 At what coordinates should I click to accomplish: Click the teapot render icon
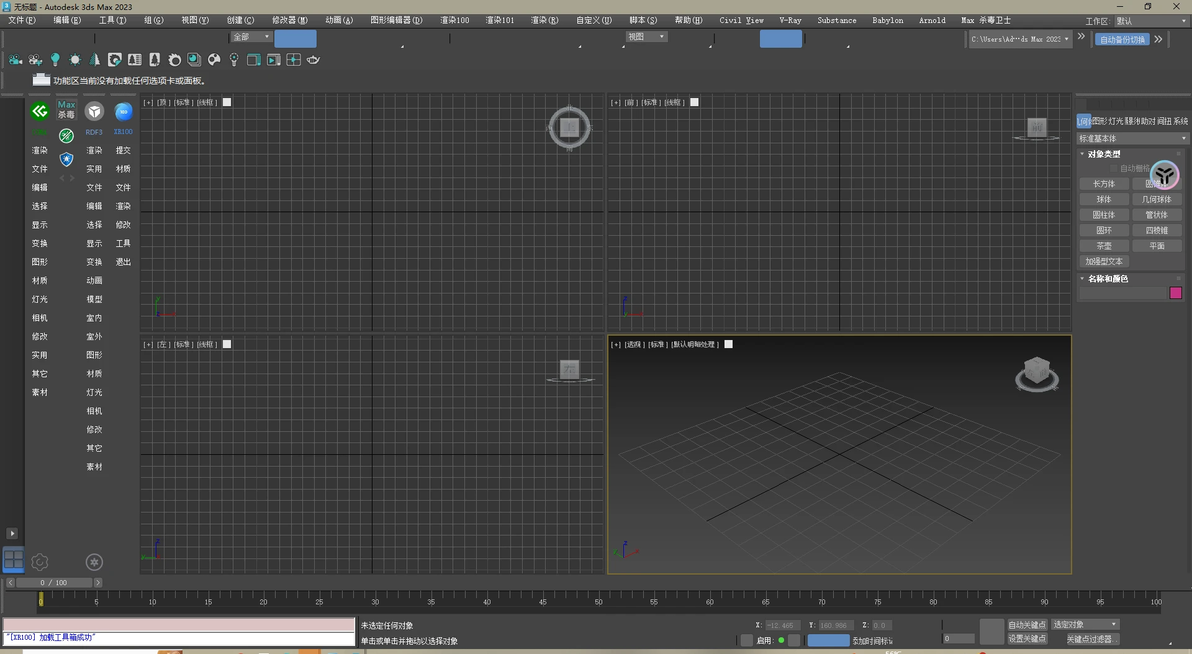[313, 59]
